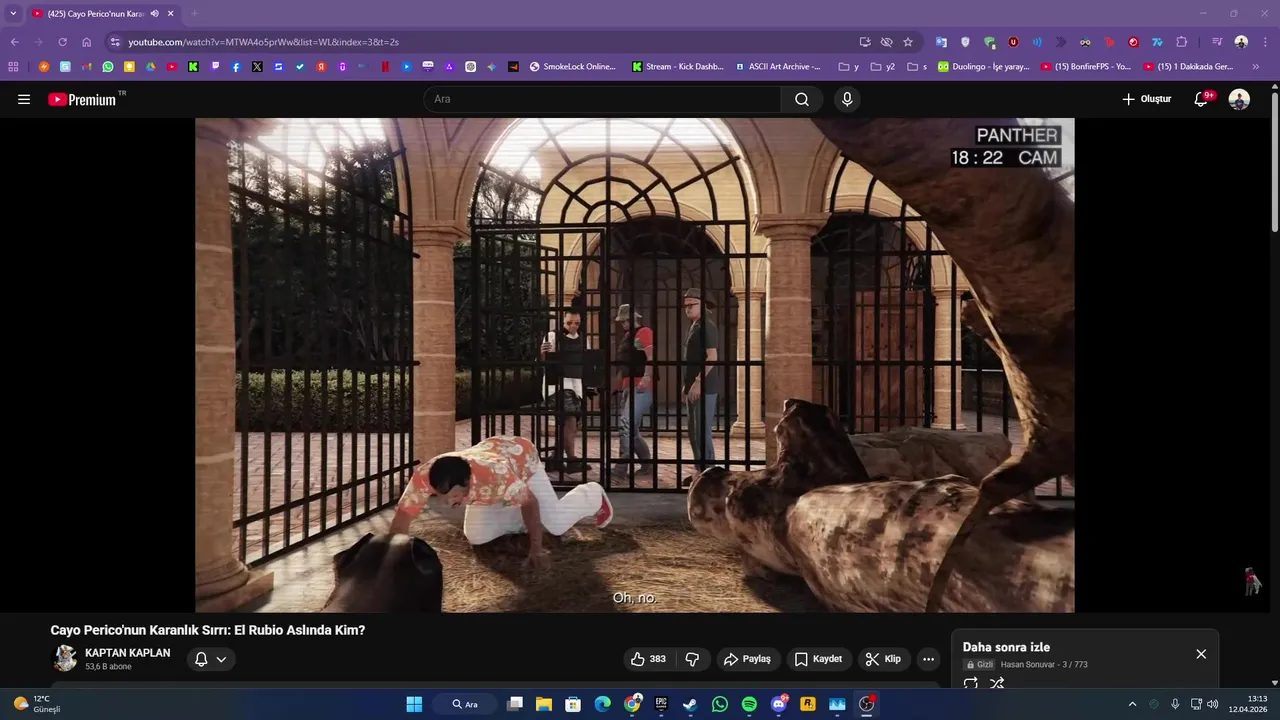Save the video with Kaydet button
This screenshot has height=720, width=1280.
click(x=818, y=659)
